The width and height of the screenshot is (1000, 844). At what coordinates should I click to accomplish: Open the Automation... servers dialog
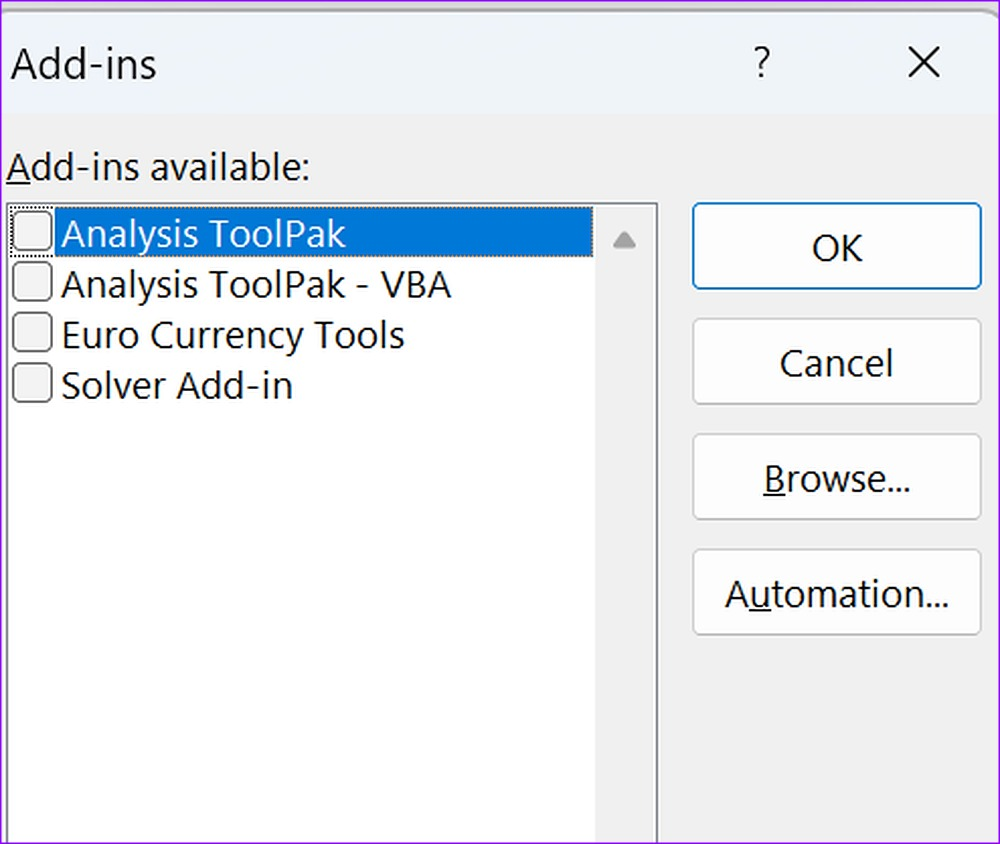coord(837,593)
